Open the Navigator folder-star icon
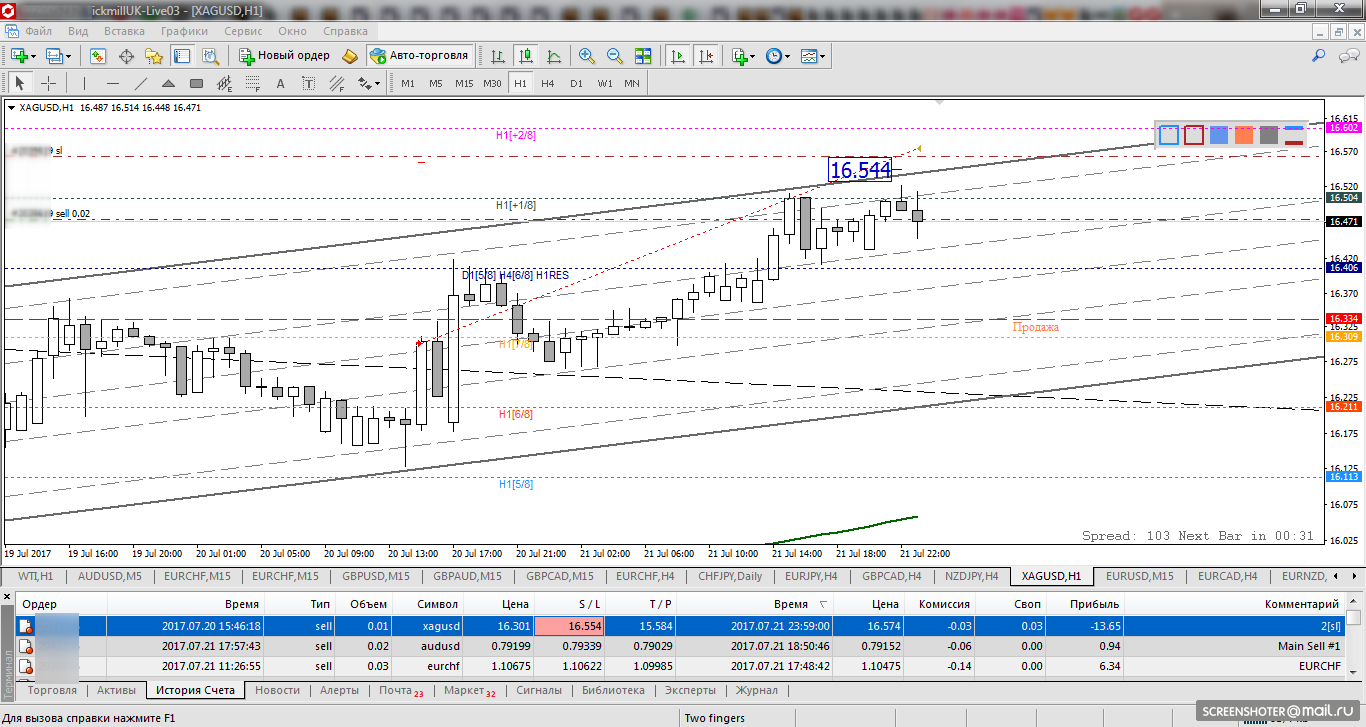1366x727 pixels. click(x=154, y=56)
